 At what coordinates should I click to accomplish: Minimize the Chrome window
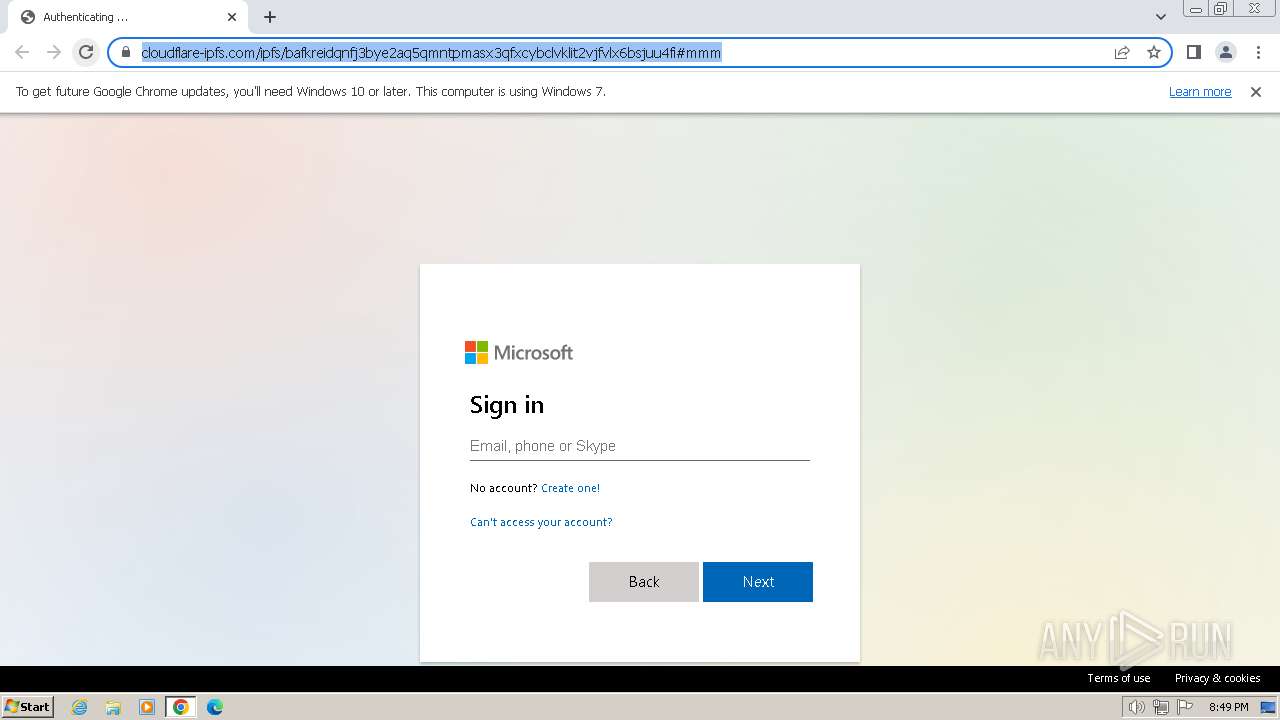(x=1196, y=9)
